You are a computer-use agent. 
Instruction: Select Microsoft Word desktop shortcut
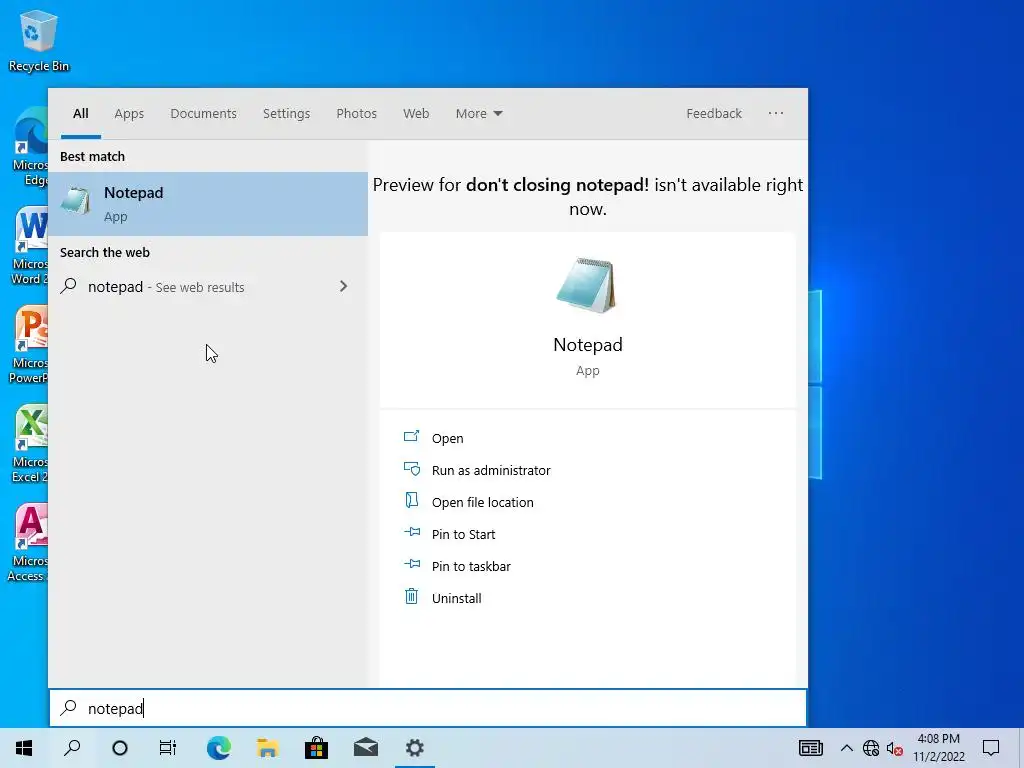(29, 247)
